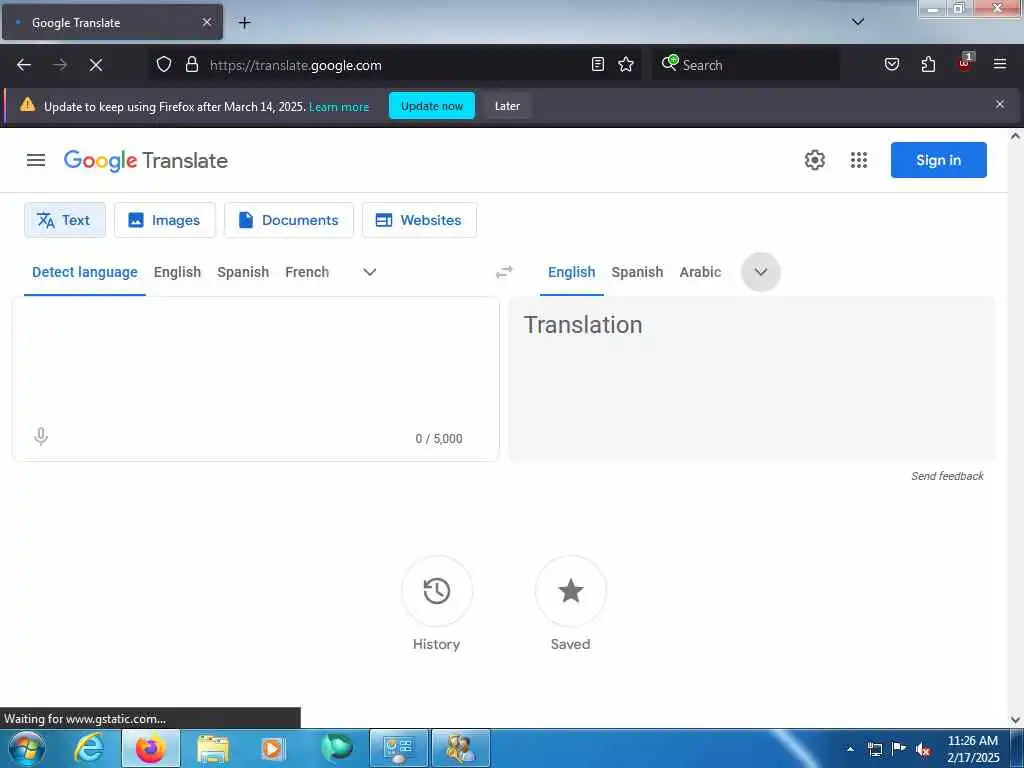
Task: Open Windows Explorer folder on taskbar
Action: point(213,748)
